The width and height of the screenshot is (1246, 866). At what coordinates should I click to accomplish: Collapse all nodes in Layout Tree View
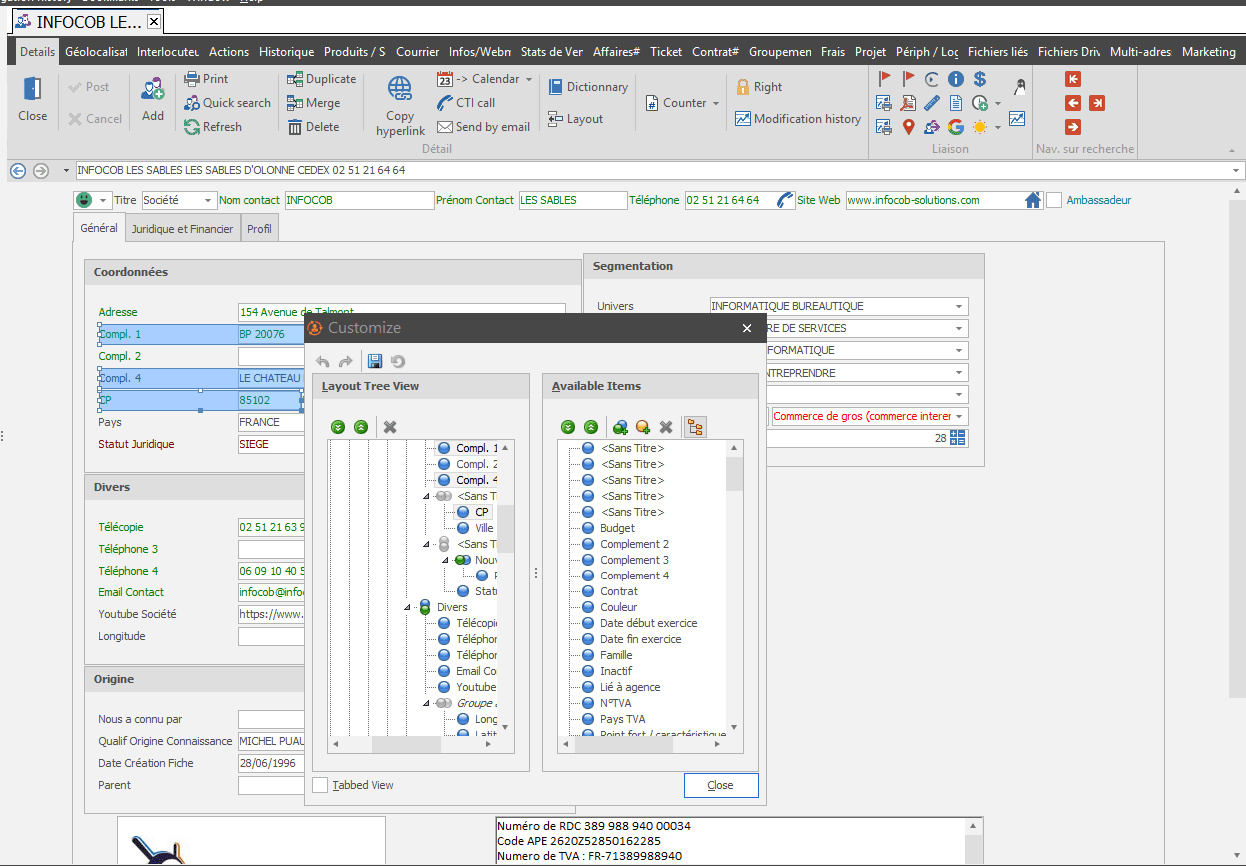pyautogui.click(x=361, y=427)
